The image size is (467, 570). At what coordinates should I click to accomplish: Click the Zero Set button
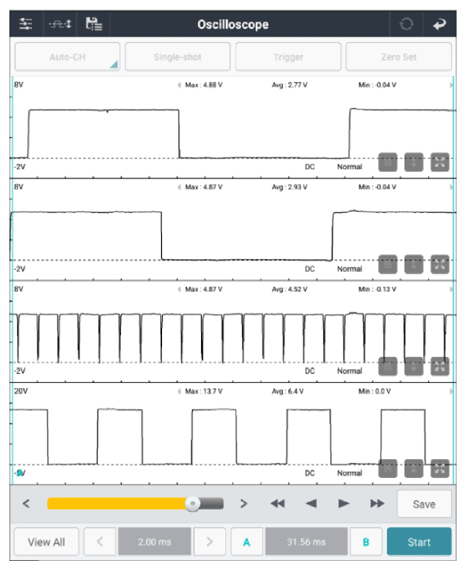(x=399, y=57)
